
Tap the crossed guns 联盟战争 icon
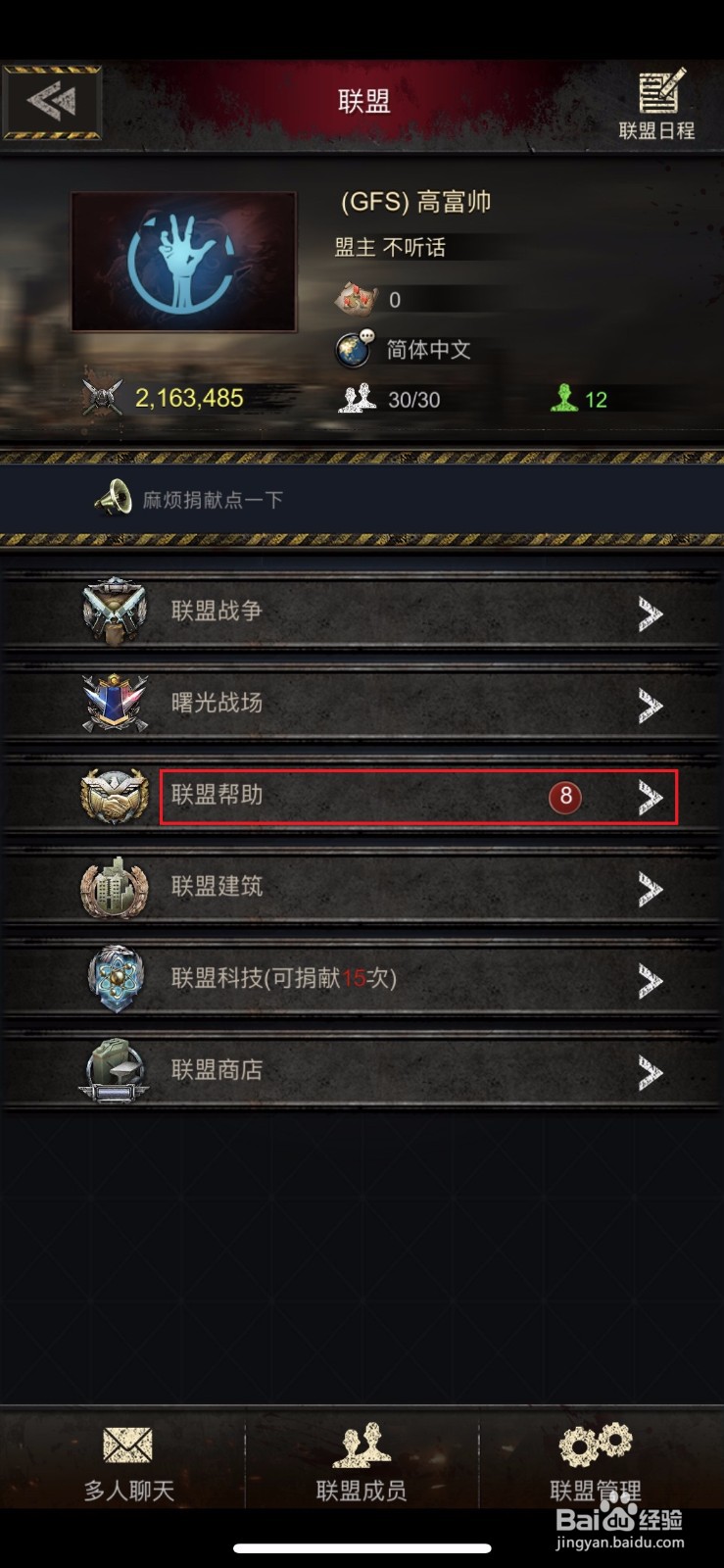click(115, 612)
